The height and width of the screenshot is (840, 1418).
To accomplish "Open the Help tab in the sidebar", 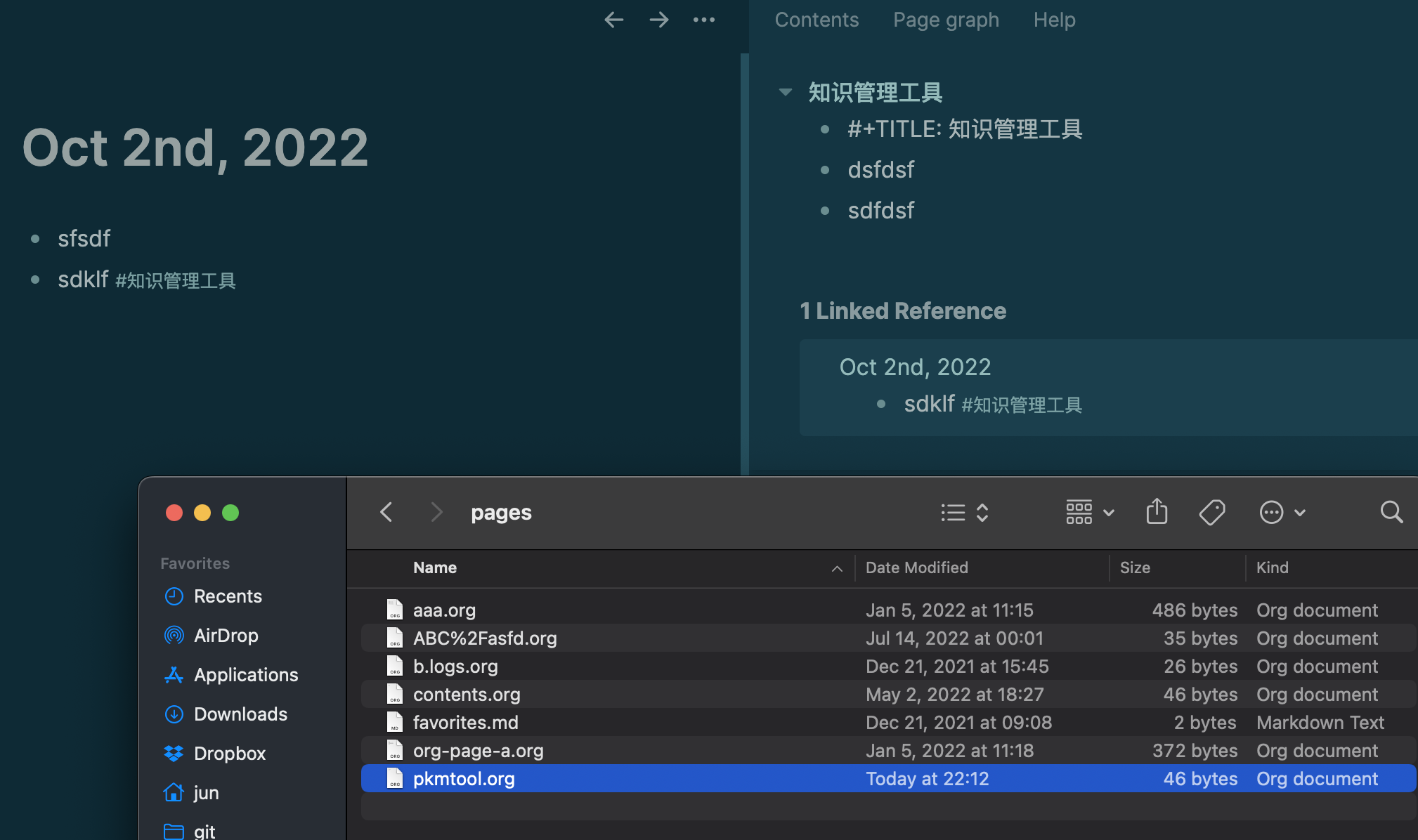I will pos(1054,20).
